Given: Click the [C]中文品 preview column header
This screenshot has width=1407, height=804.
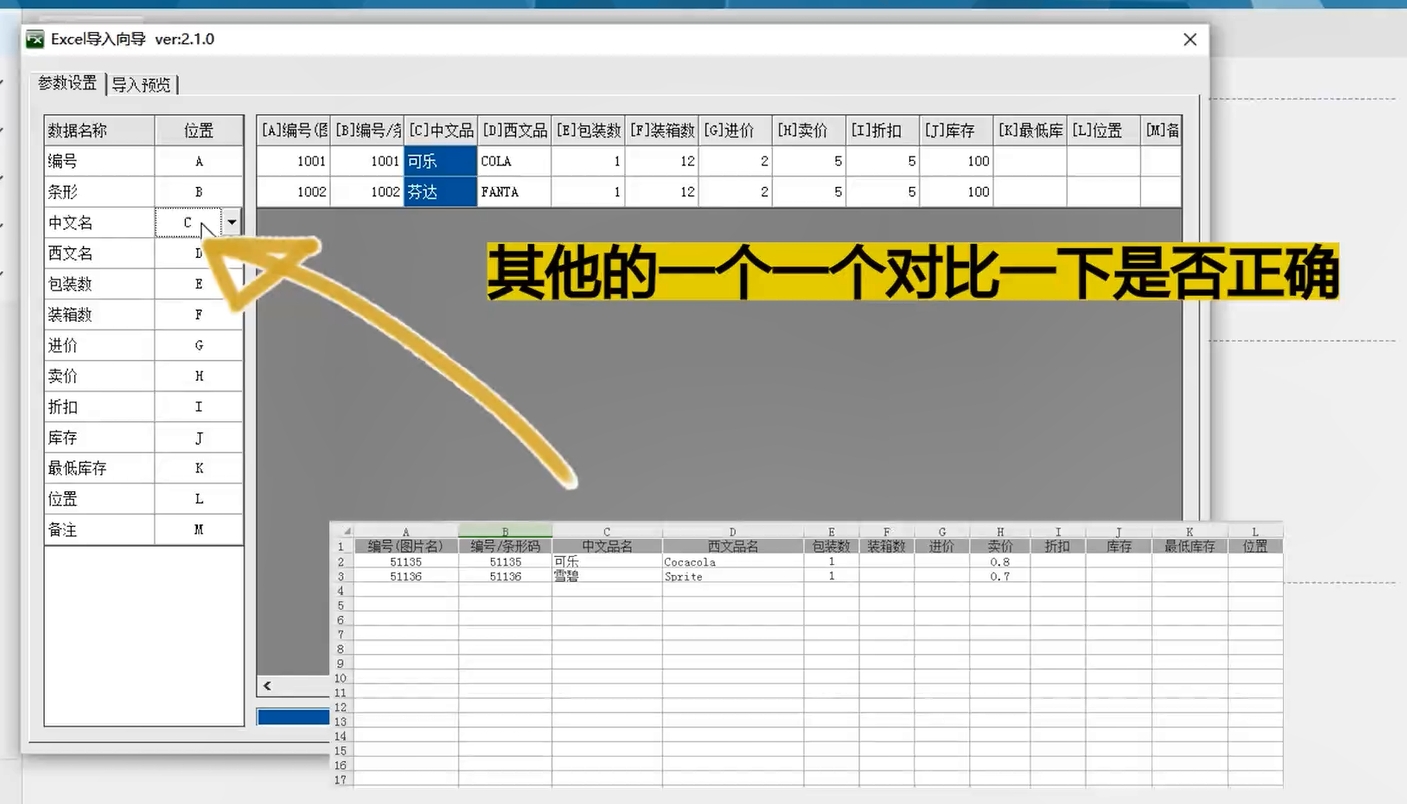Looking at the screenshot, I should point(441,130).
